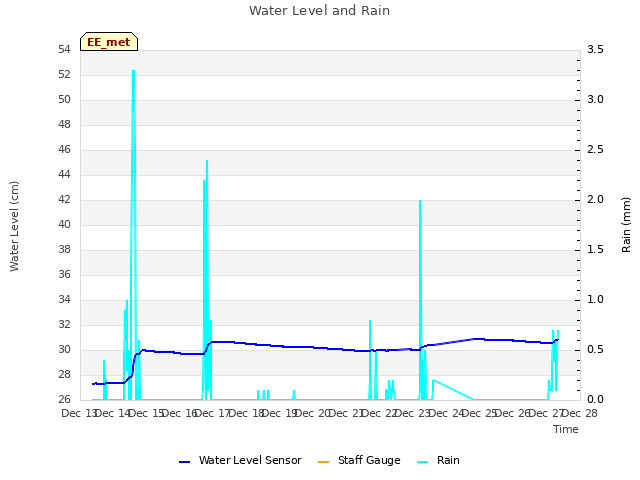The height and width of the screenshot is (480, 640).
Task: Click the Dec 16 date tick label
Action: click(x=180, y=413)
